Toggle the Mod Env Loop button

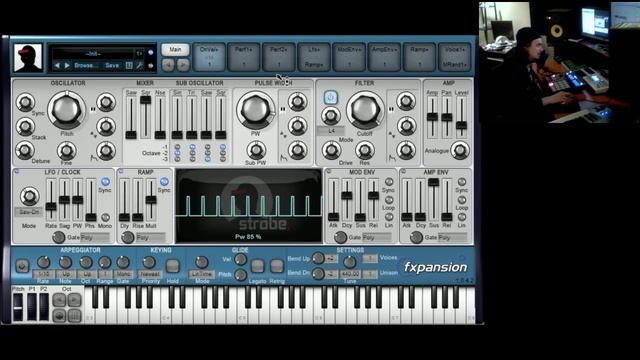(x=389, y=200)
